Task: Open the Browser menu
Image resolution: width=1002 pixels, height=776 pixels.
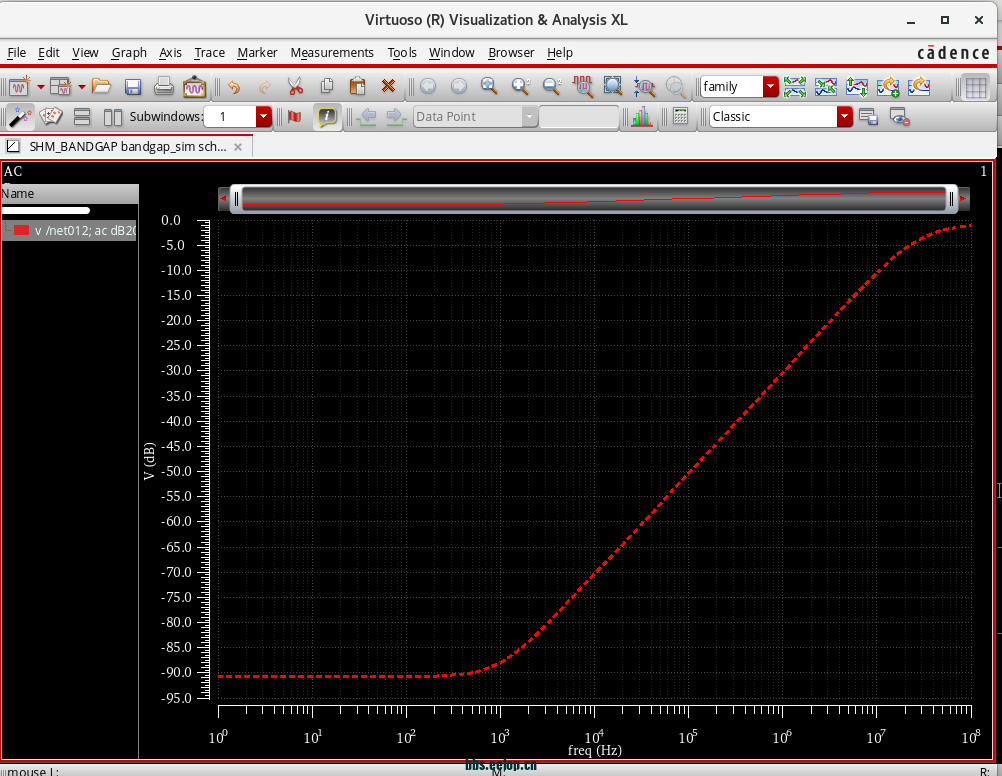Action: pyautogui.click(x=511, y=52)
